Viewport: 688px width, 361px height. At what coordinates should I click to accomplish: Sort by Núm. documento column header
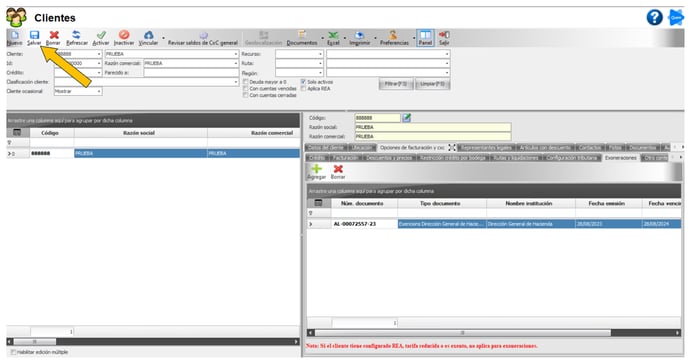[x=364, y=203]
